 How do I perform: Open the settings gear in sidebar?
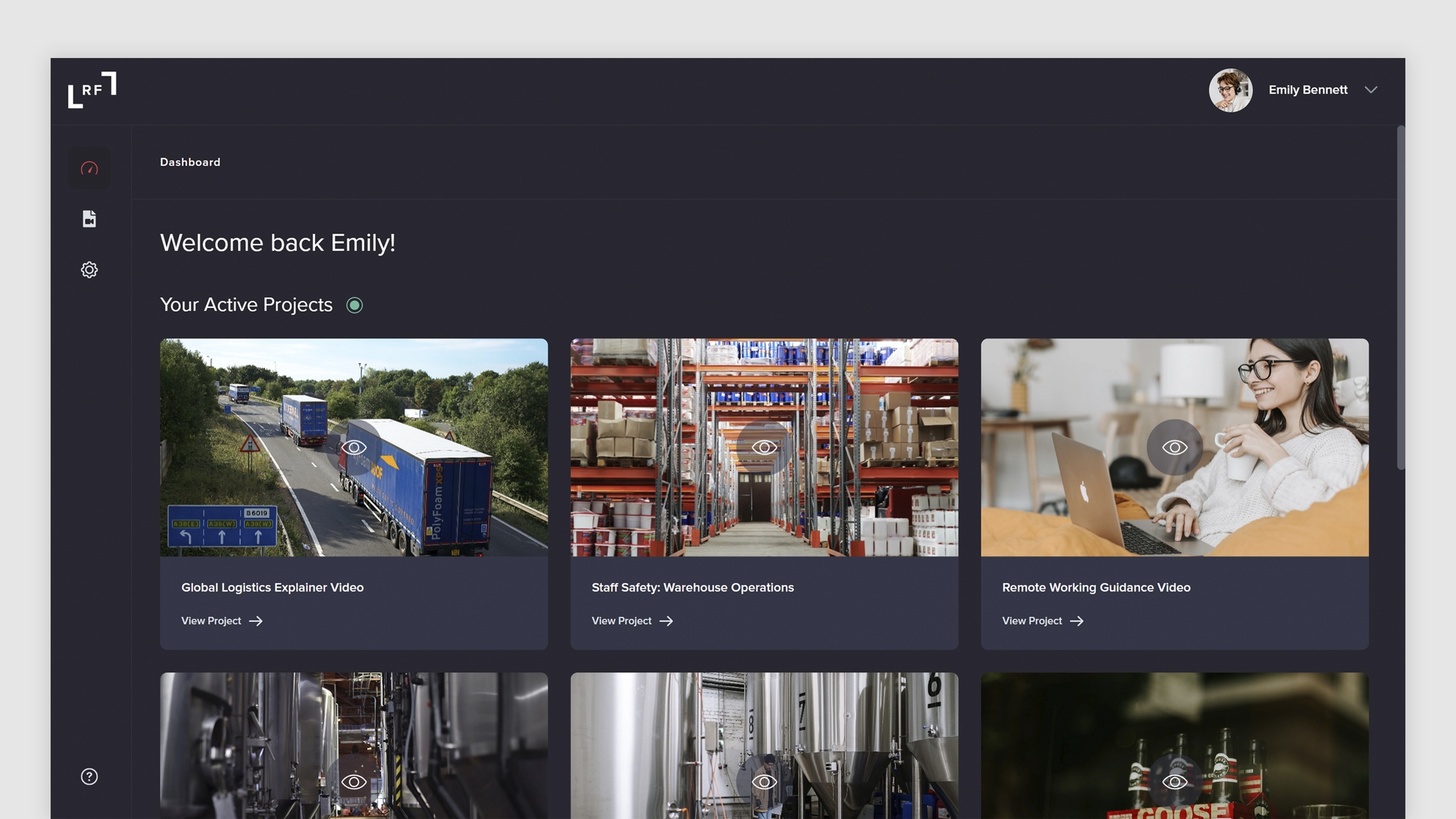coord(89,270)
